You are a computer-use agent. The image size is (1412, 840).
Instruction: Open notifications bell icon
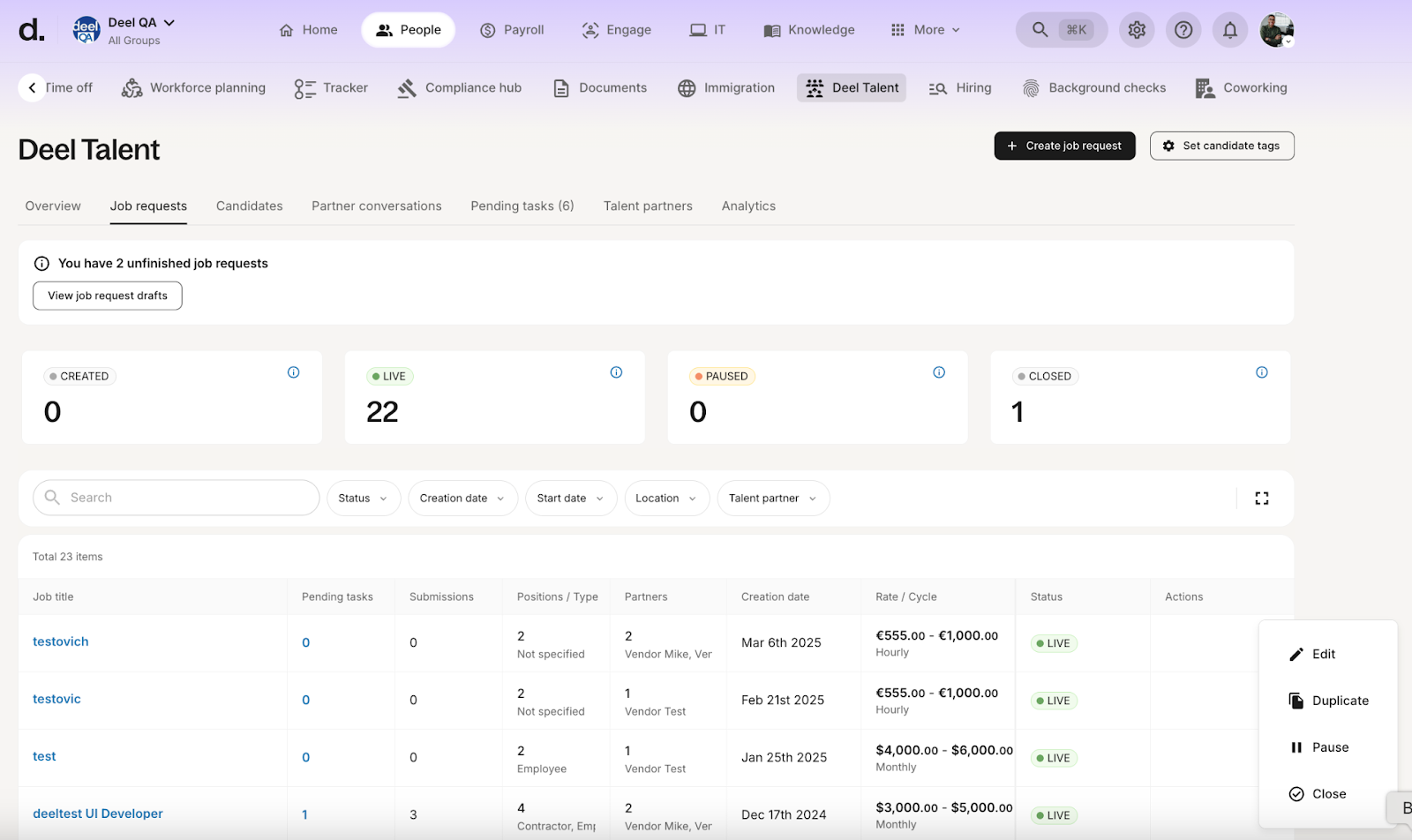[x=1230, y=30]
